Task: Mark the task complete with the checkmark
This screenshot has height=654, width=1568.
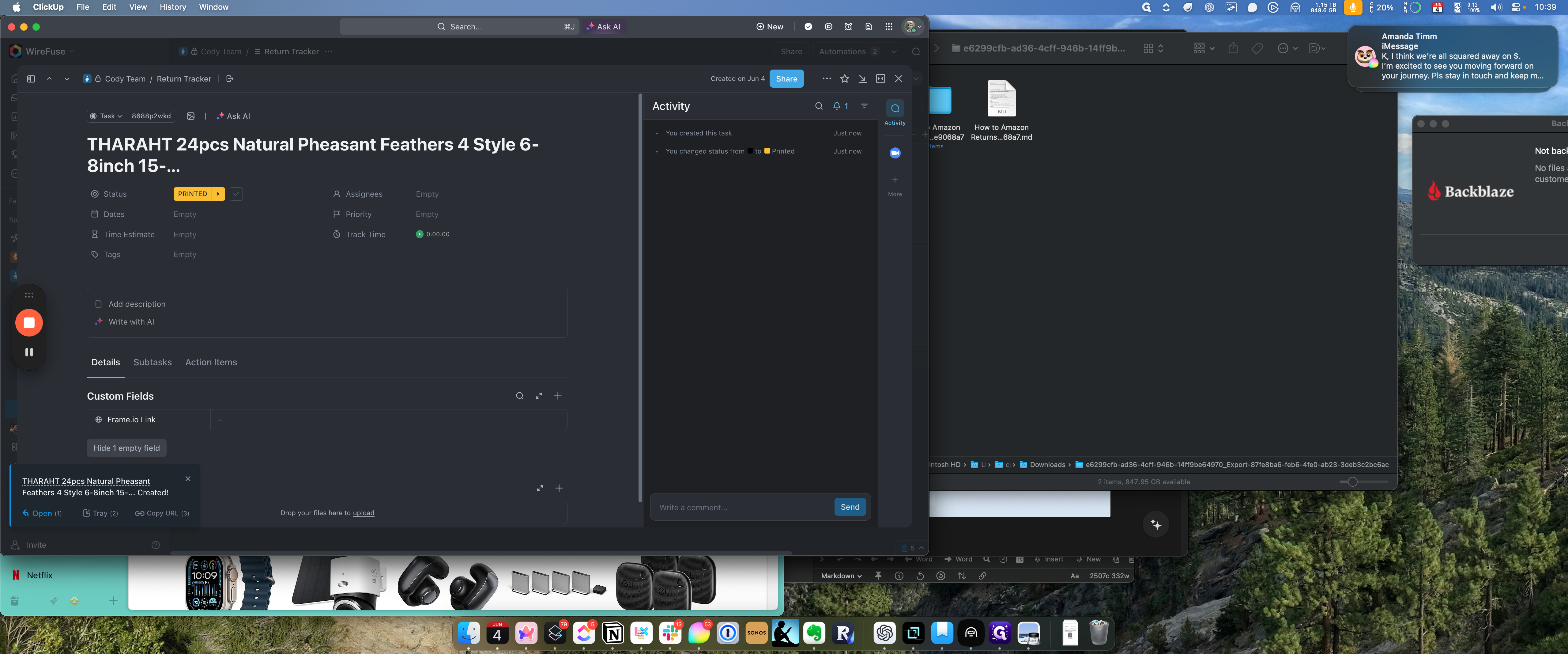Action: (x=236, y=194)
